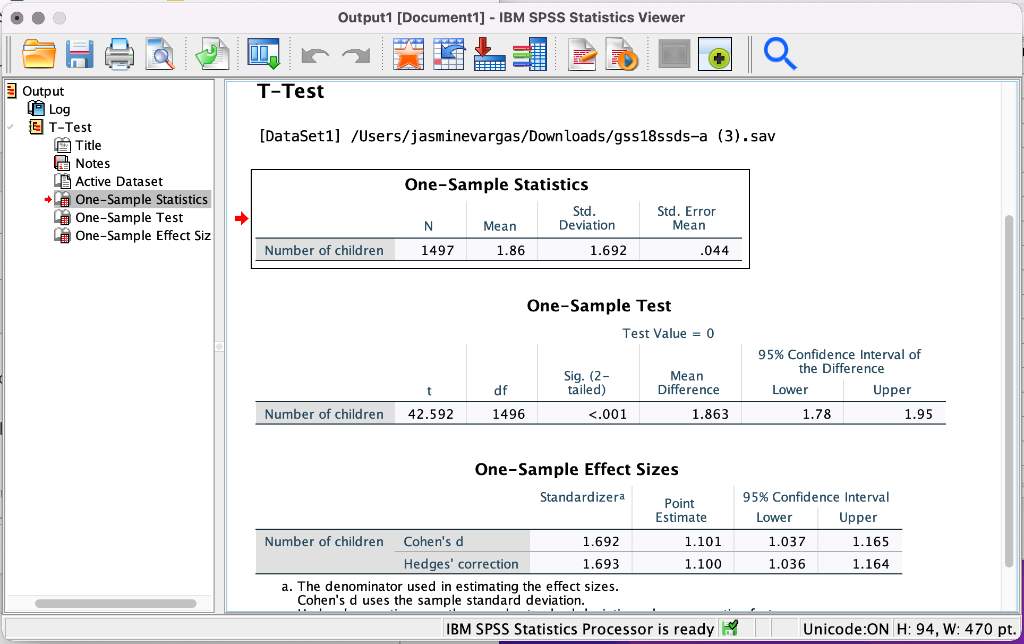Image resolution: width=1024 pixels, height=644 pixels.
Task: Create or edit autoscript with pencil page icon
Action: click(583, 54)
